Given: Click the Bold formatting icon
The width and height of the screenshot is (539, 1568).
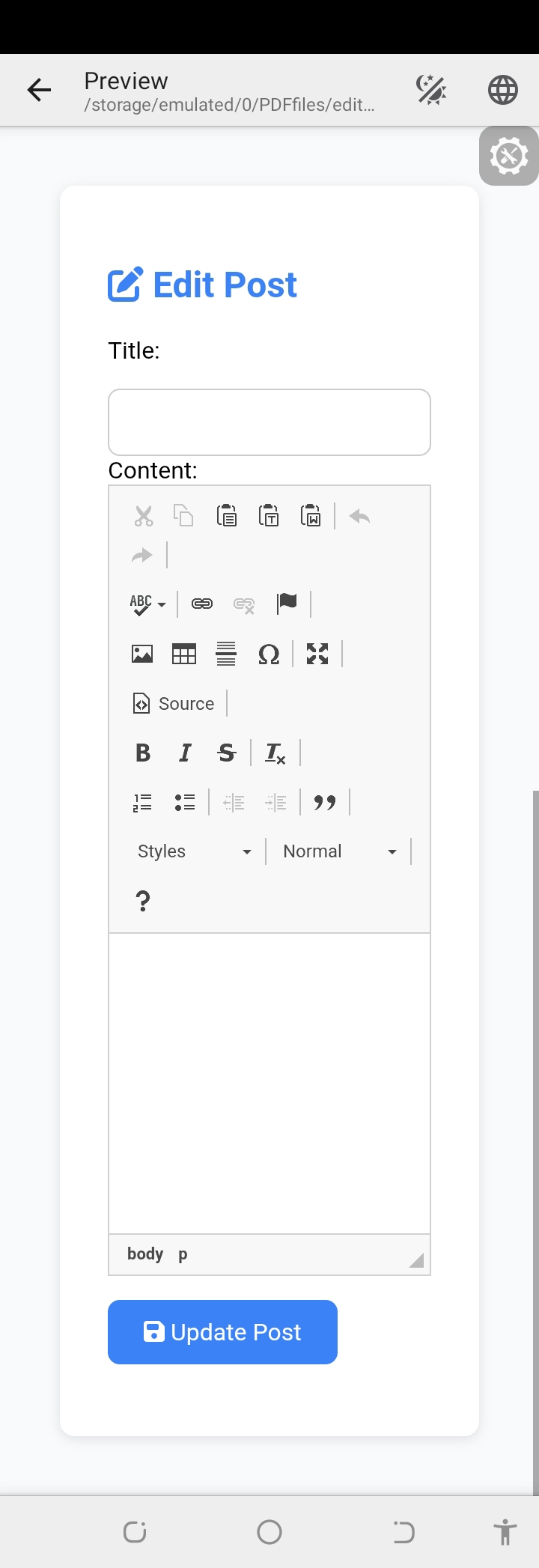Looking at the screenshot, I should pos(143,753).
